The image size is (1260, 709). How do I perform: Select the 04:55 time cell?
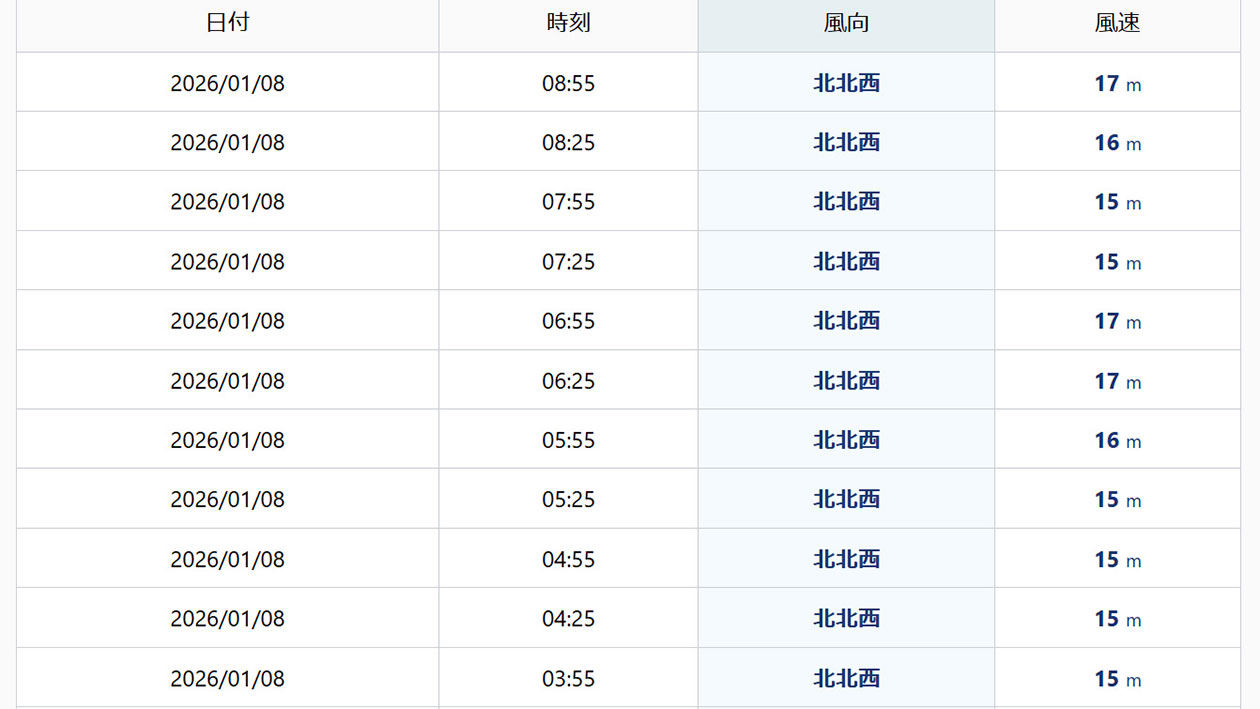(568, 559)
